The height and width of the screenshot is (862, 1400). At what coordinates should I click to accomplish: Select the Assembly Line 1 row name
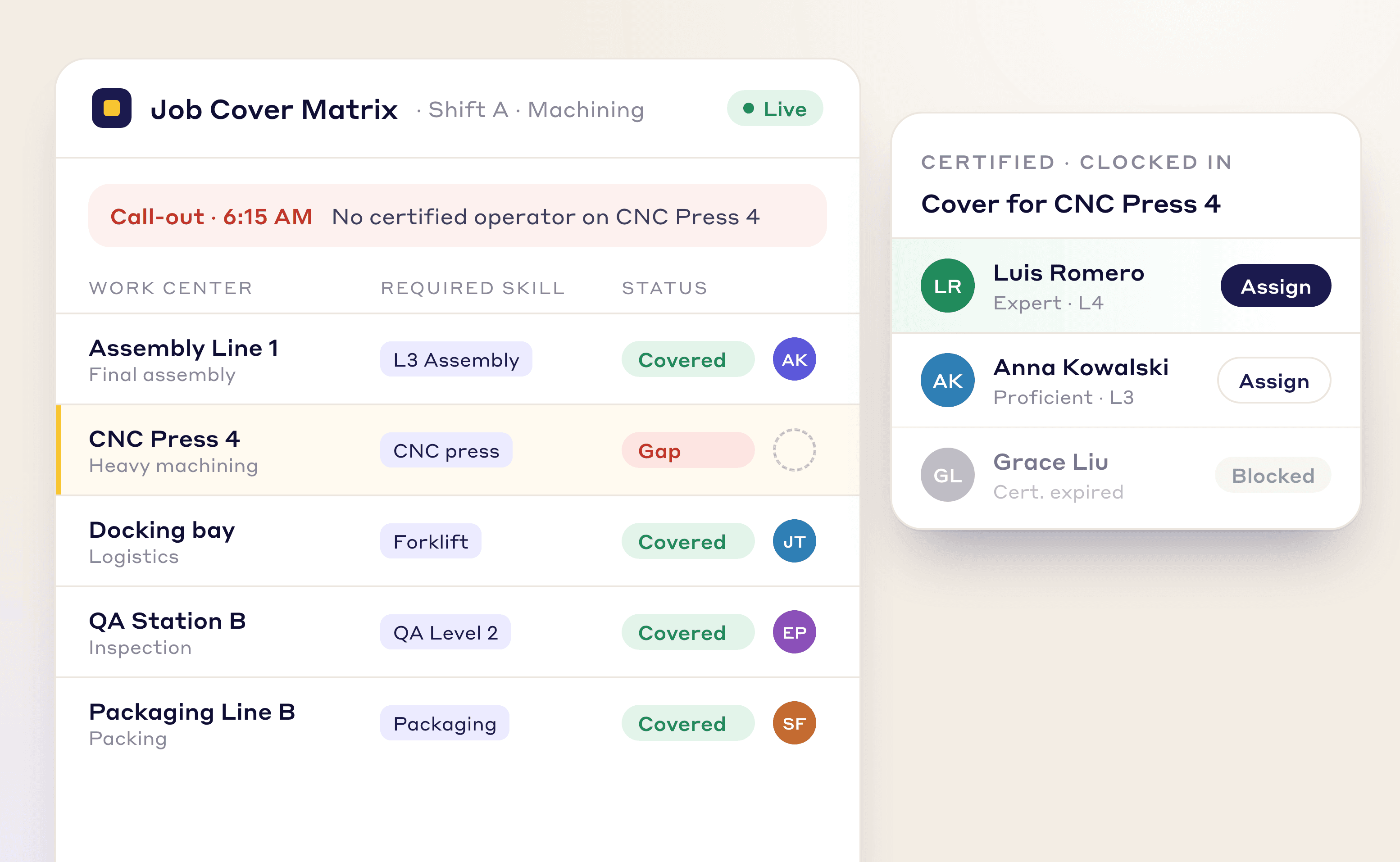(x=183, y=348)
